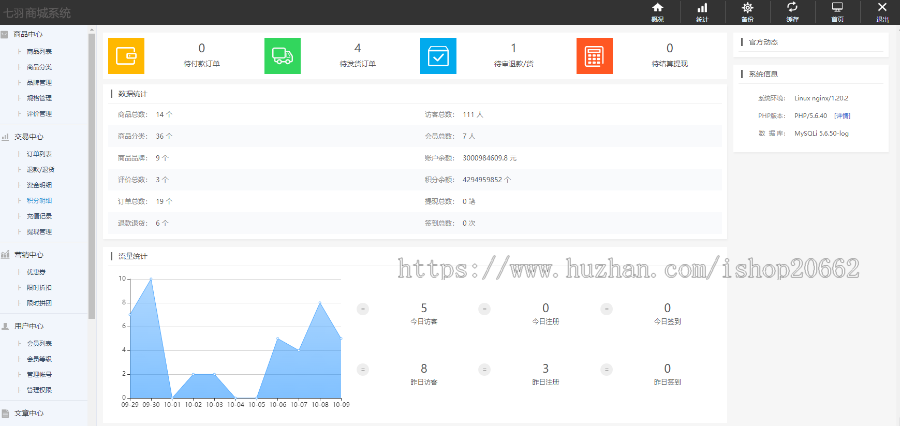Select the highlighted 积分明细 sidebar item

tap(40, 200)
